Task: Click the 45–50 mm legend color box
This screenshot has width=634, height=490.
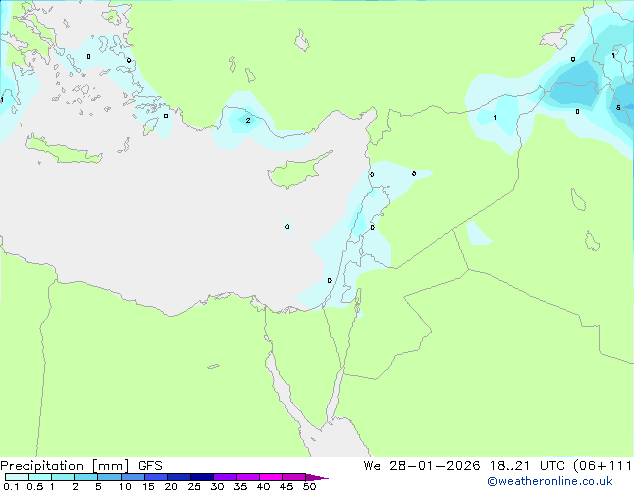Action: click(294, 477)
